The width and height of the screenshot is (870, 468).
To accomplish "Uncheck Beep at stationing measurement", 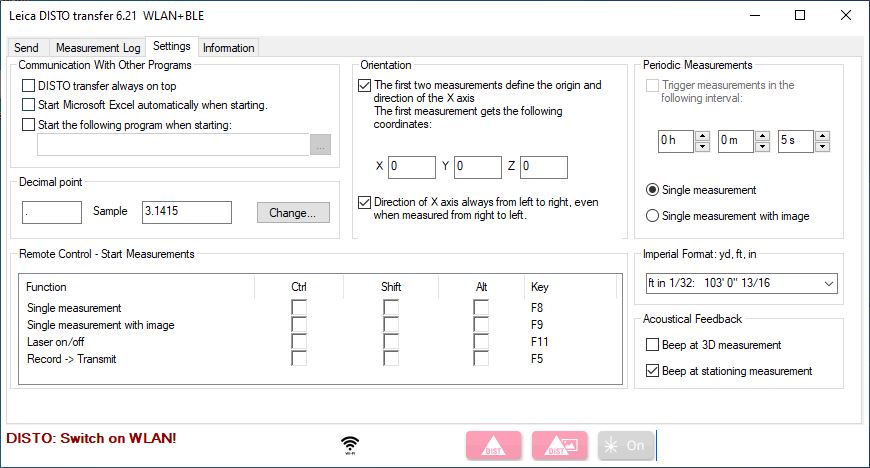I will pos(653,371).
